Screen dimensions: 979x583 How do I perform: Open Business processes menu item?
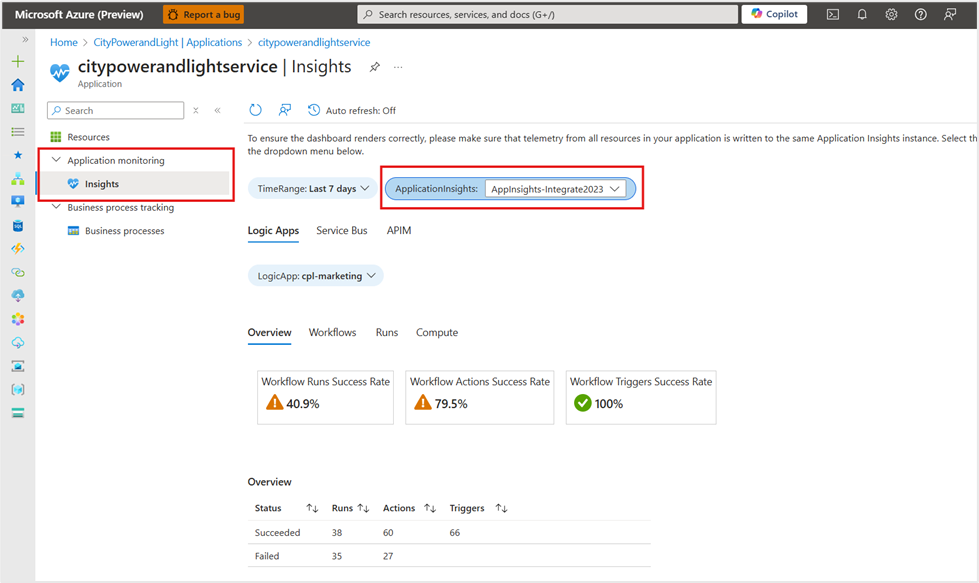(x=124, y=231)
